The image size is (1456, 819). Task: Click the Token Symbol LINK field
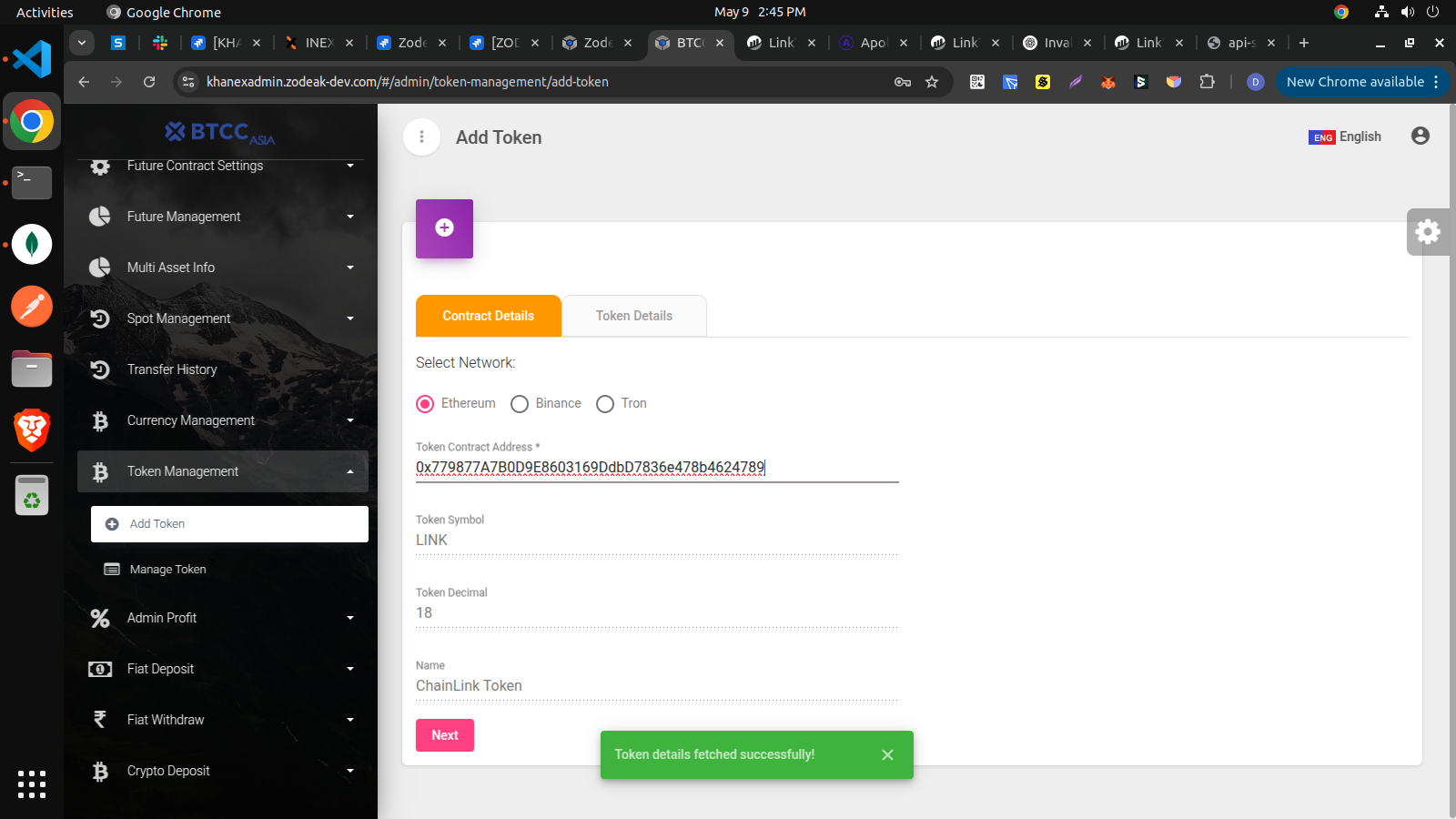657,541
